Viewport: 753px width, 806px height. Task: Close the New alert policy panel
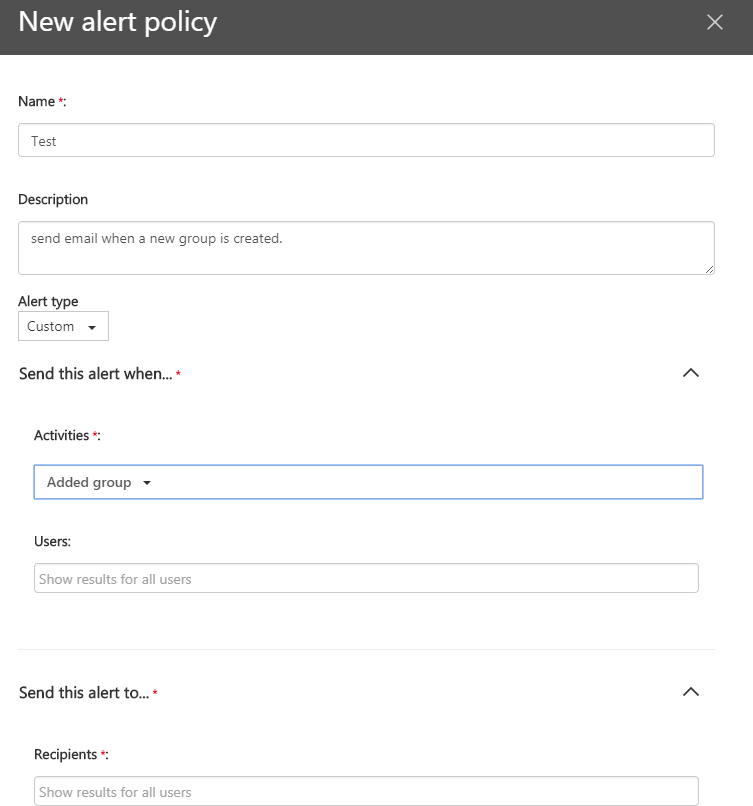[714, 22]
